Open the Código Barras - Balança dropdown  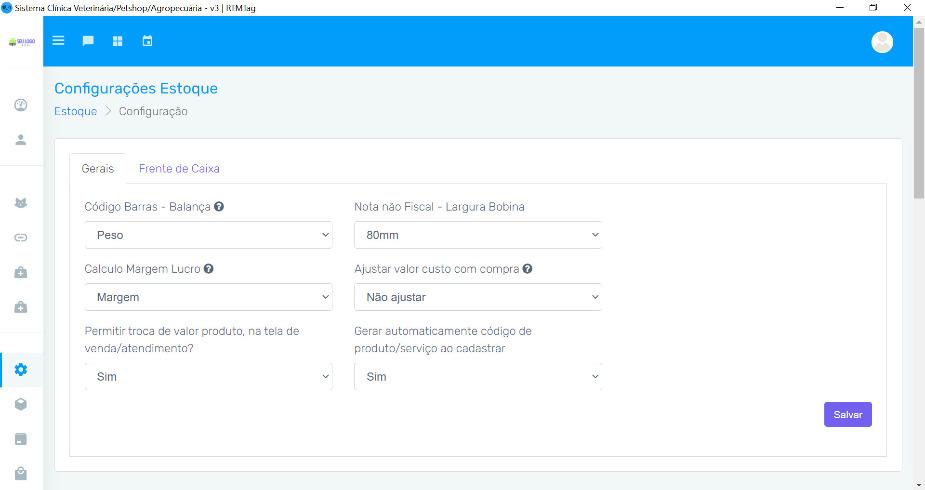coord(208,235)
